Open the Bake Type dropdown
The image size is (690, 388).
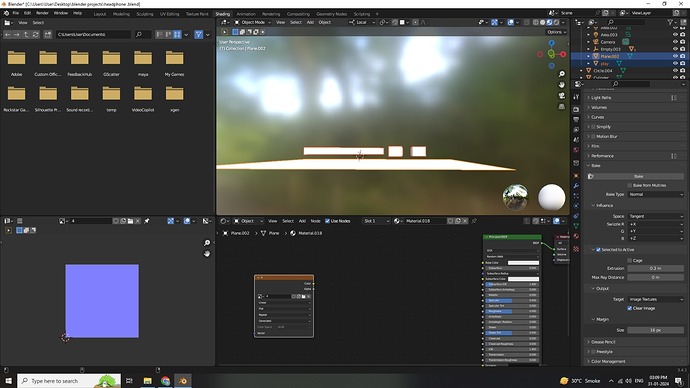[x=656, y=194]
